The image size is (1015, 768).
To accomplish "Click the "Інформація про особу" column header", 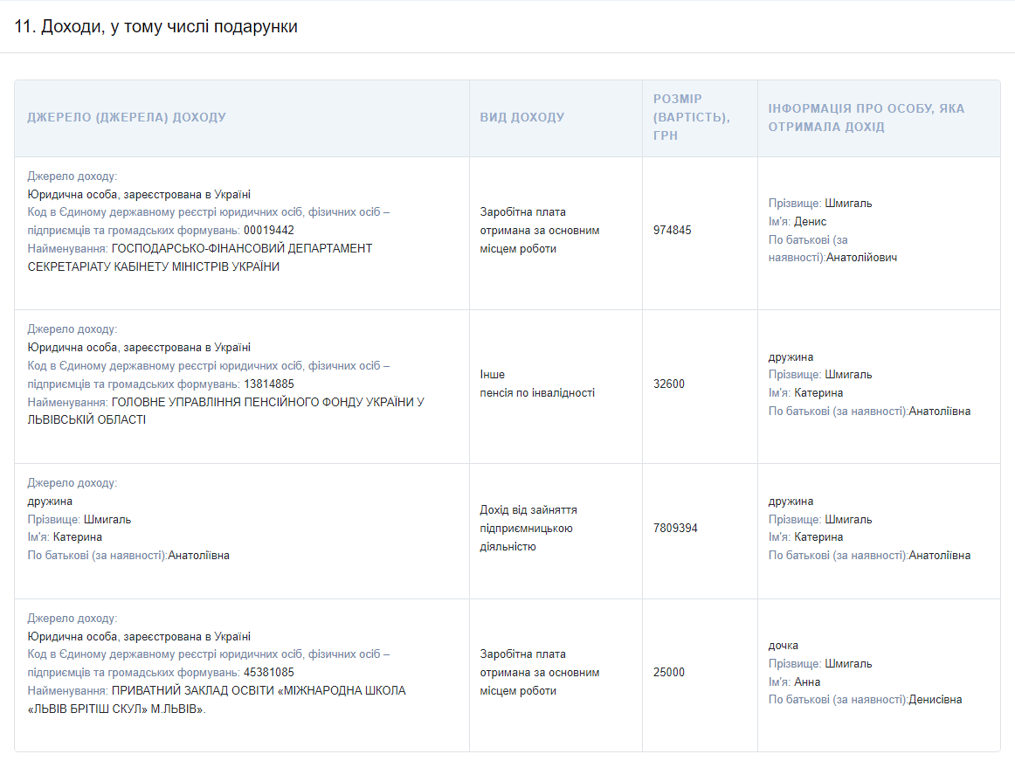I will [x=866, y=117].
